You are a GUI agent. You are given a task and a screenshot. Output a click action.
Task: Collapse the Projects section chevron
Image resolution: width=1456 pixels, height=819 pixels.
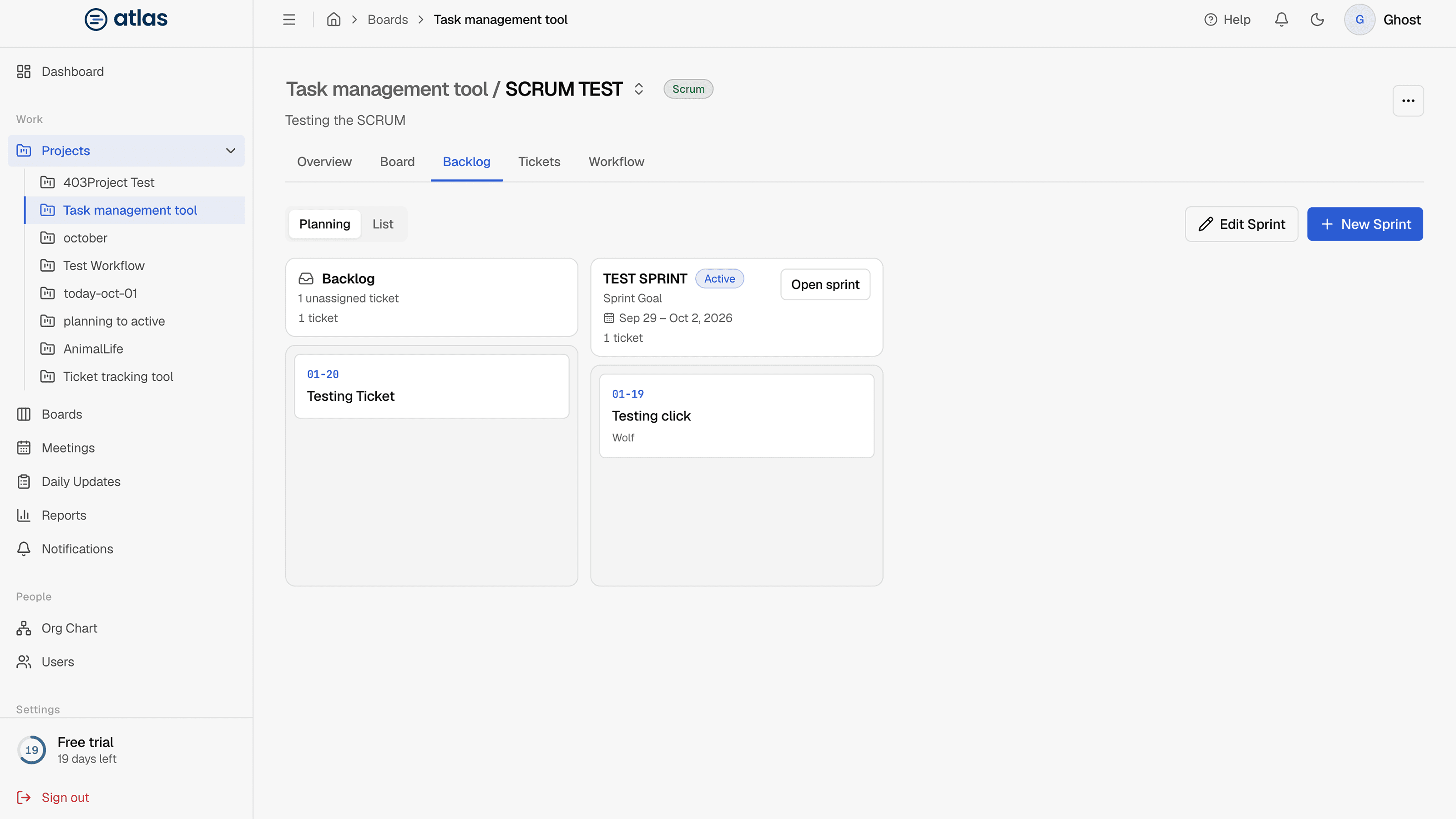point(231,151)
